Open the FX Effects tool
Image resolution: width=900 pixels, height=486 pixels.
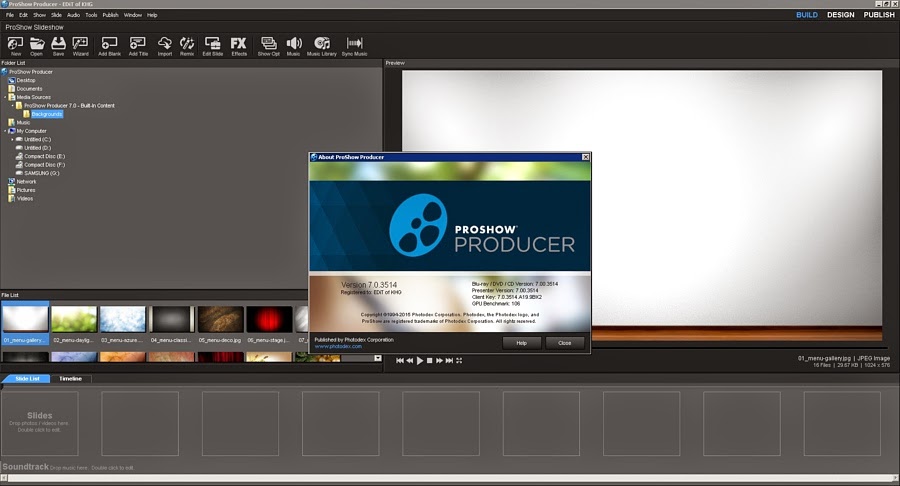[x=239, y=46]
